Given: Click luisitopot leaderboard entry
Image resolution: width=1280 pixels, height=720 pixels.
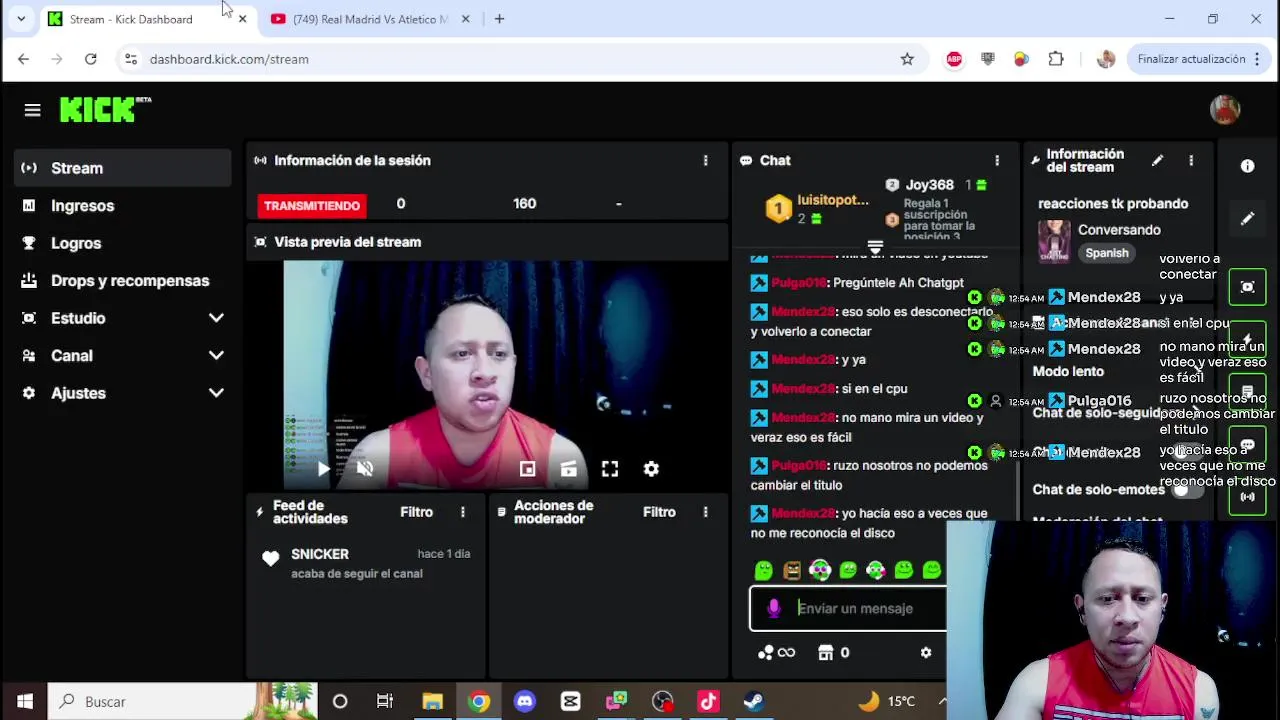Looking at the screenshot, I should (x=818, y=208).
